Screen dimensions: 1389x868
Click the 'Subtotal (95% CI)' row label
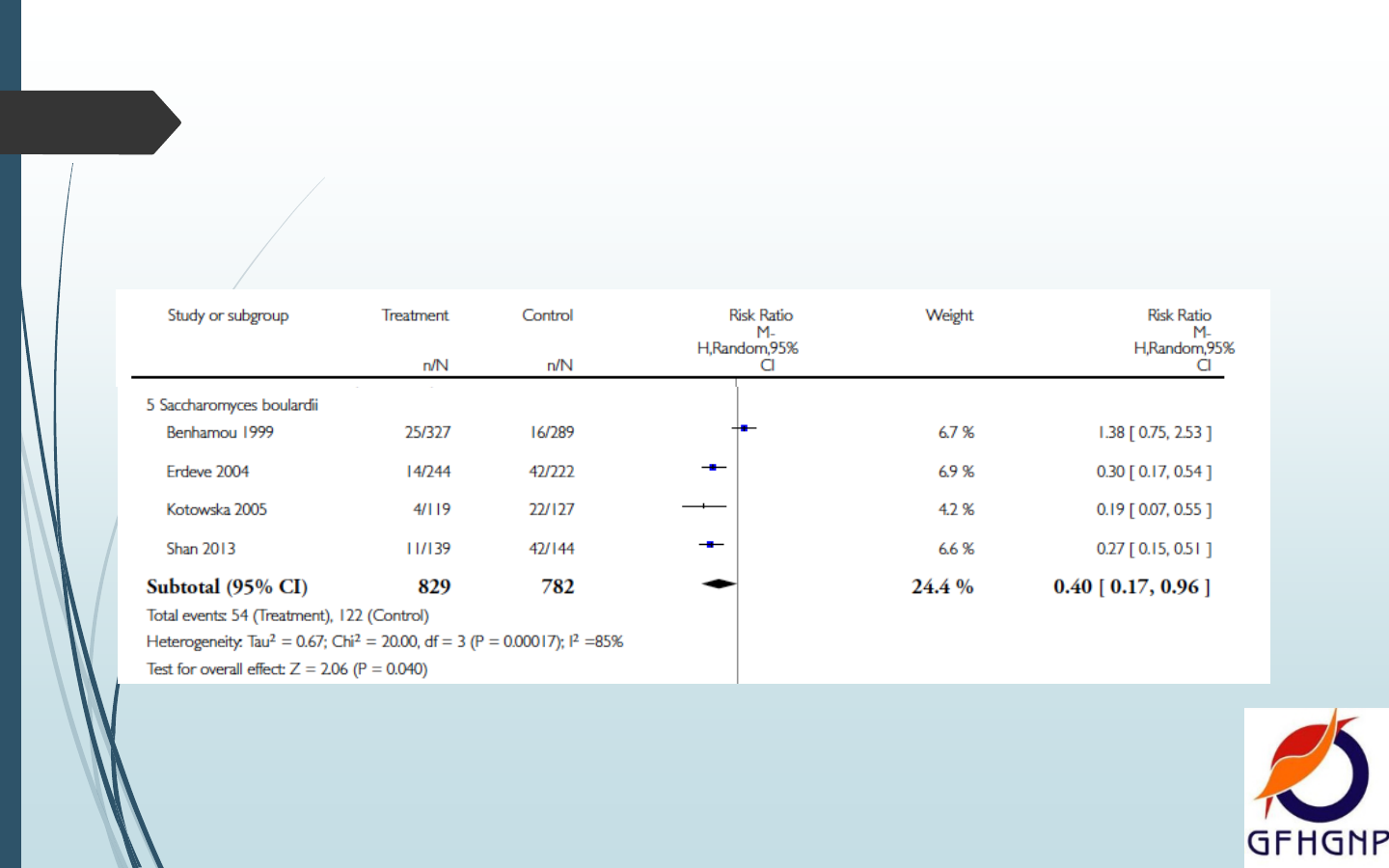coord(227,586)
